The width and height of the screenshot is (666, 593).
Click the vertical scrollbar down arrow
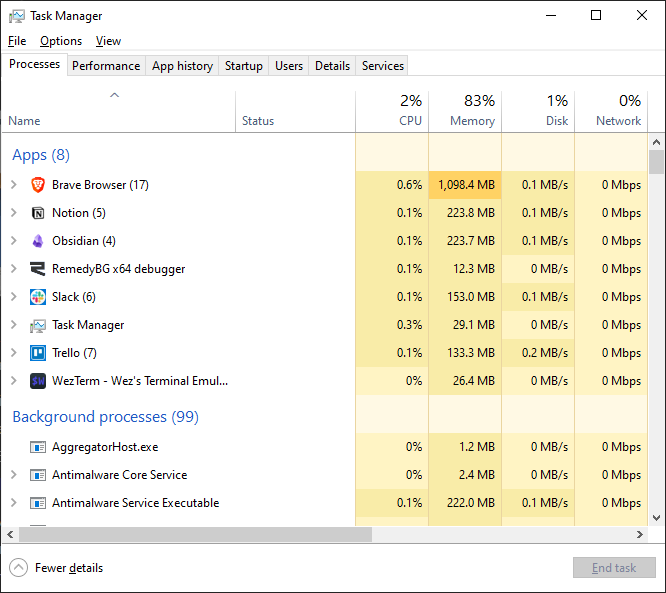pyautogui.click(x=657, y=517)
